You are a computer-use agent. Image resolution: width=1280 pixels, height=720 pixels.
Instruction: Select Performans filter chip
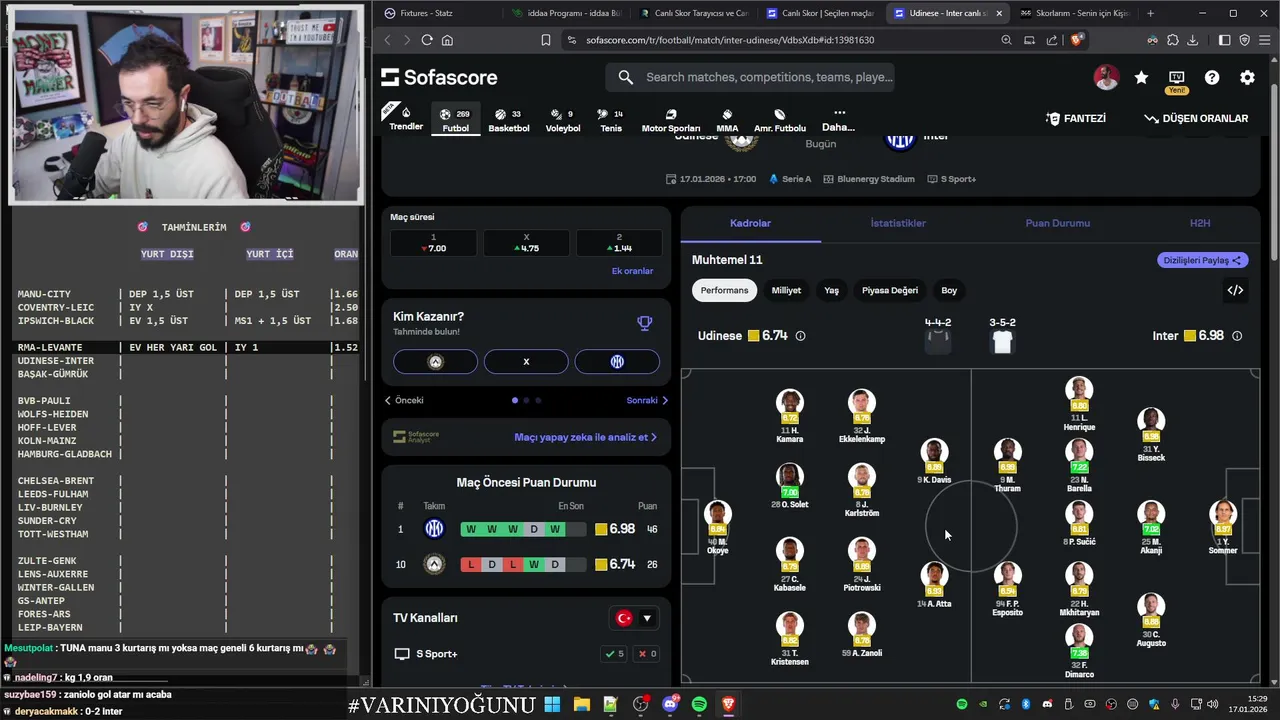pyautogui.click(x=724, y=290)
